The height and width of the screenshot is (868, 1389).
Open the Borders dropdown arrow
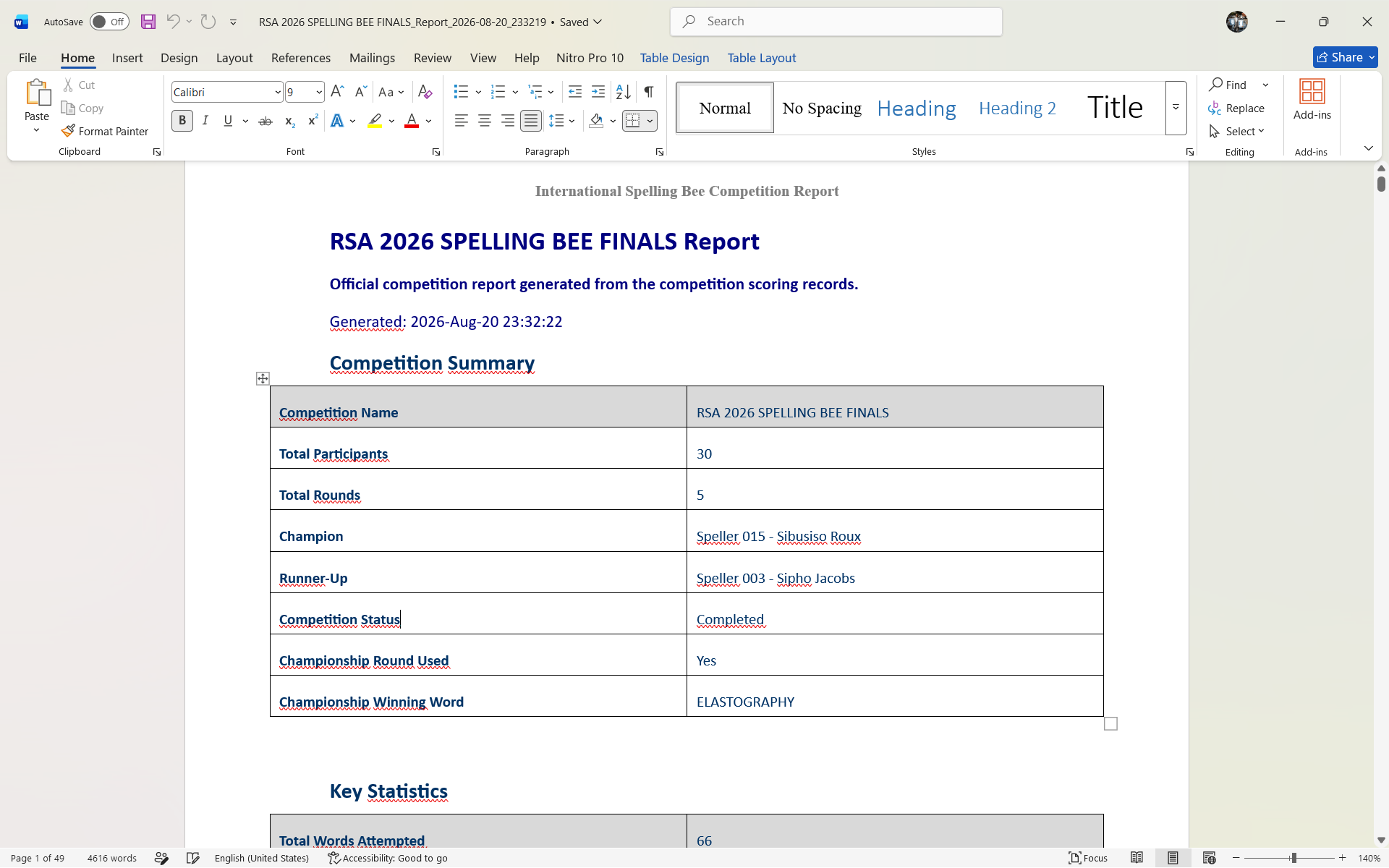[x=650, y=121]
